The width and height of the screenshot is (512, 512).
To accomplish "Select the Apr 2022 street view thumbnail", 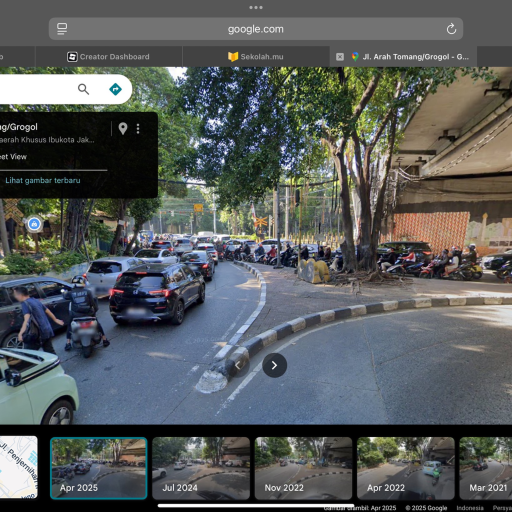I will point(406,468).
